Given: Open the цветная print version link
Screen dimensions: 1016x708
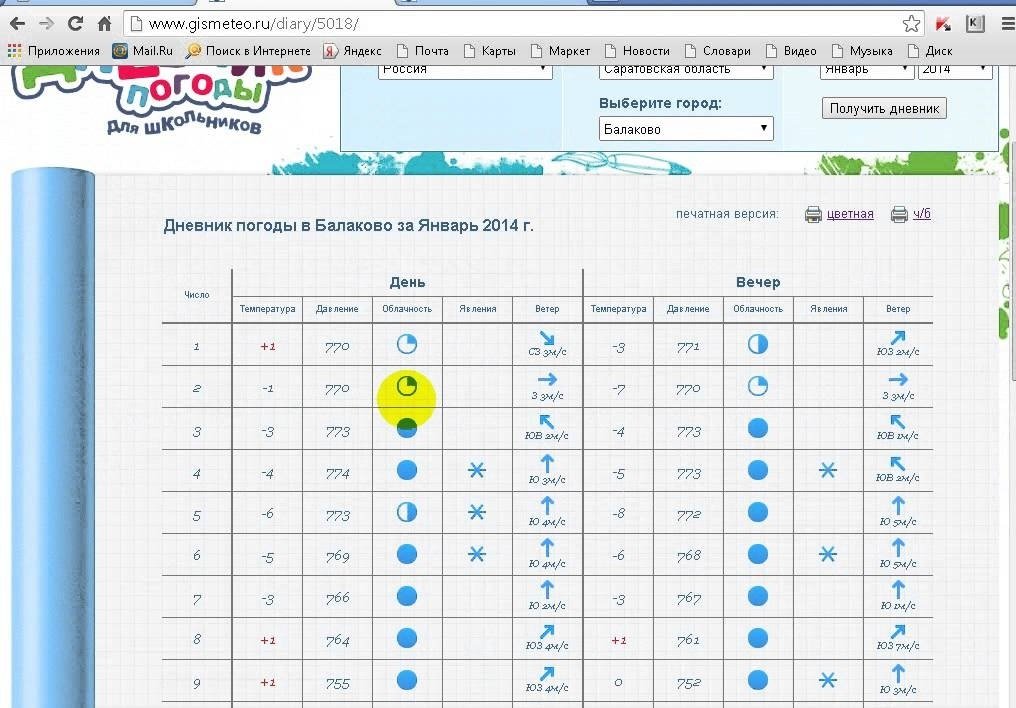Looking at the screenshot, I should click(850, 214).
